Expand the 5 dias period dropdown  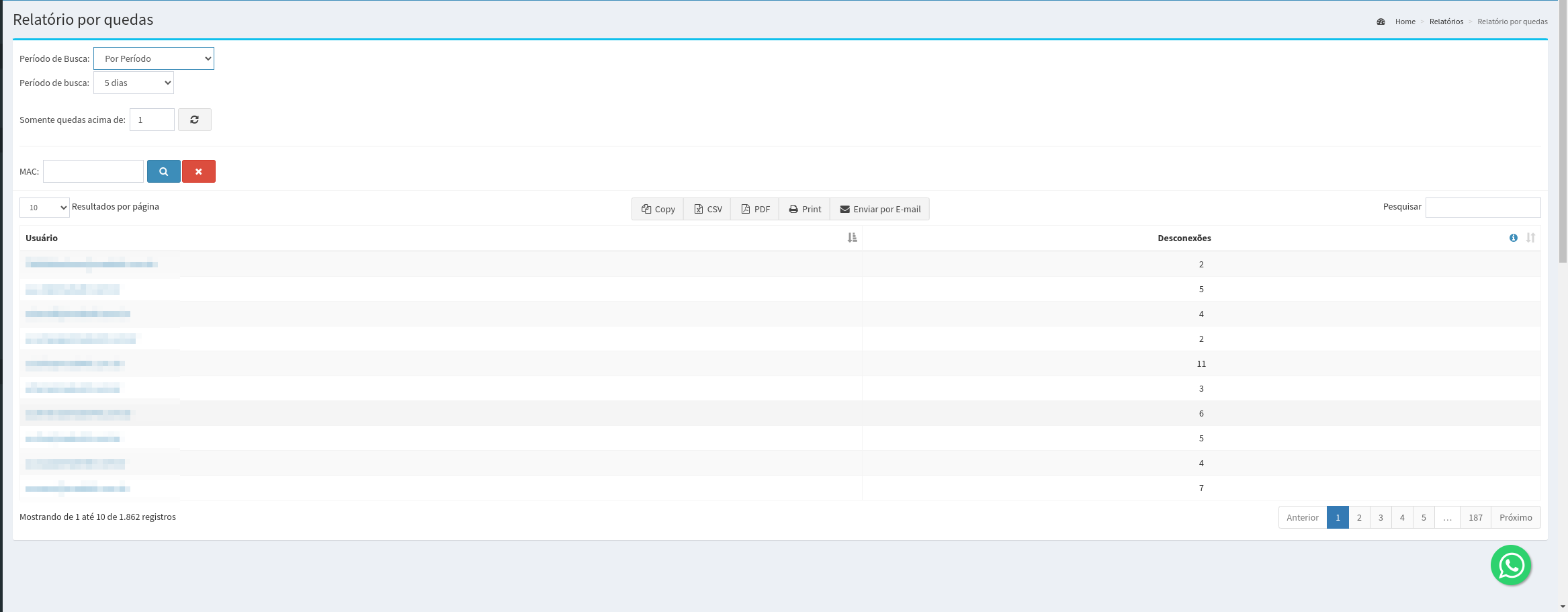pyautogui.click(x=134, y=83)
